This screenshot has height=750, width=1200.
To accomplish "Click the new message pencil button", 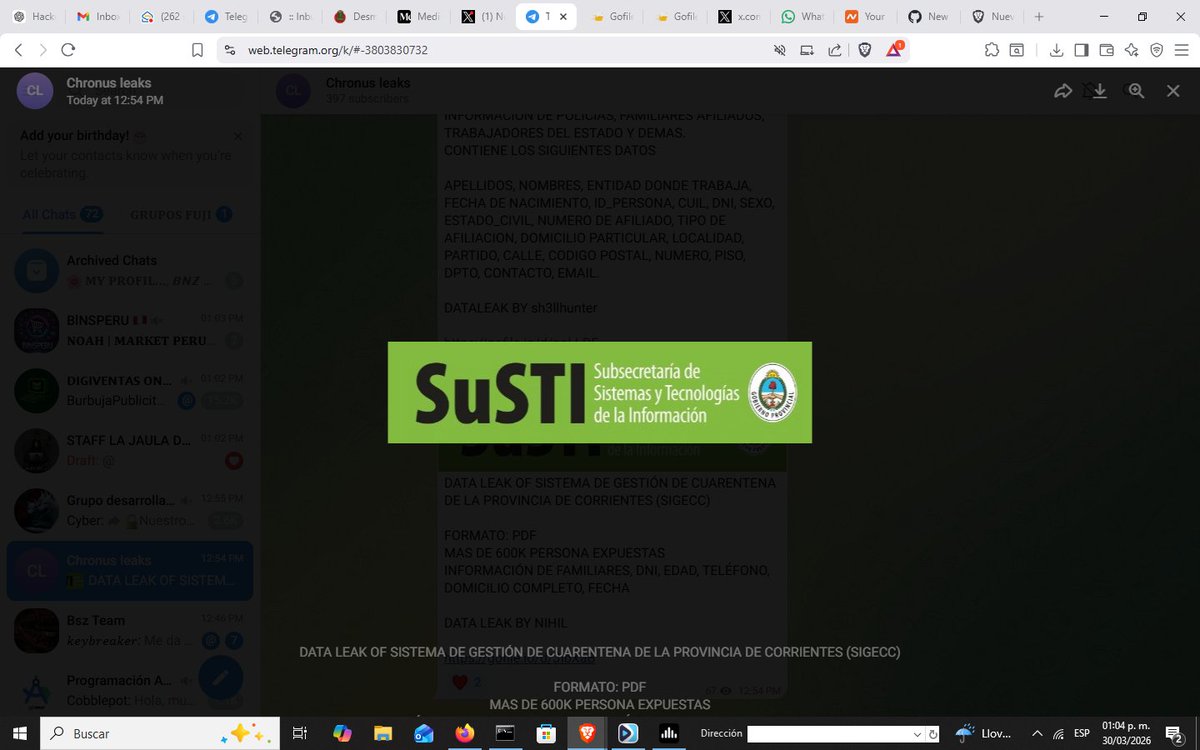I will (x=221, y=677).
